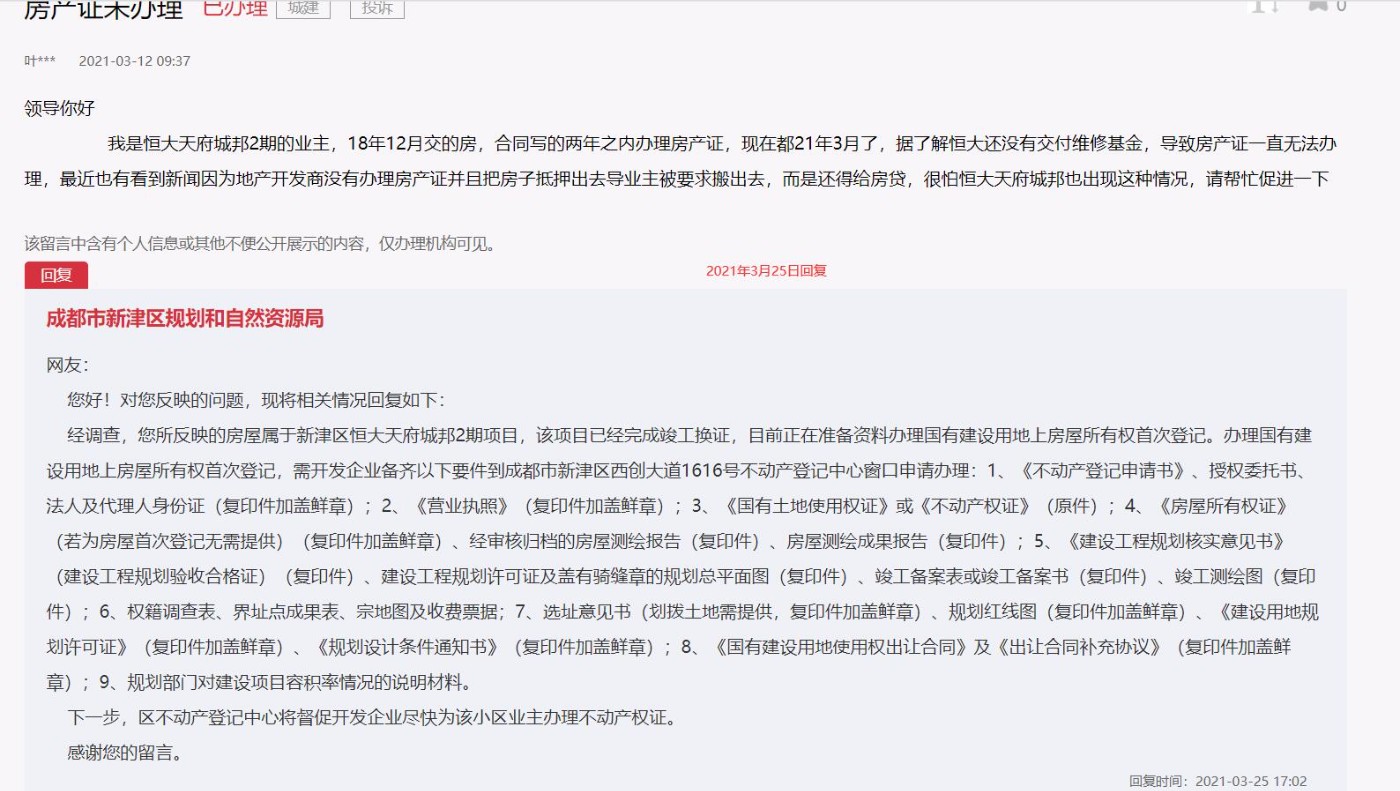Click the red 已办理 status label
This screenshot has width=1400, height=791.
tap(235, 8)
